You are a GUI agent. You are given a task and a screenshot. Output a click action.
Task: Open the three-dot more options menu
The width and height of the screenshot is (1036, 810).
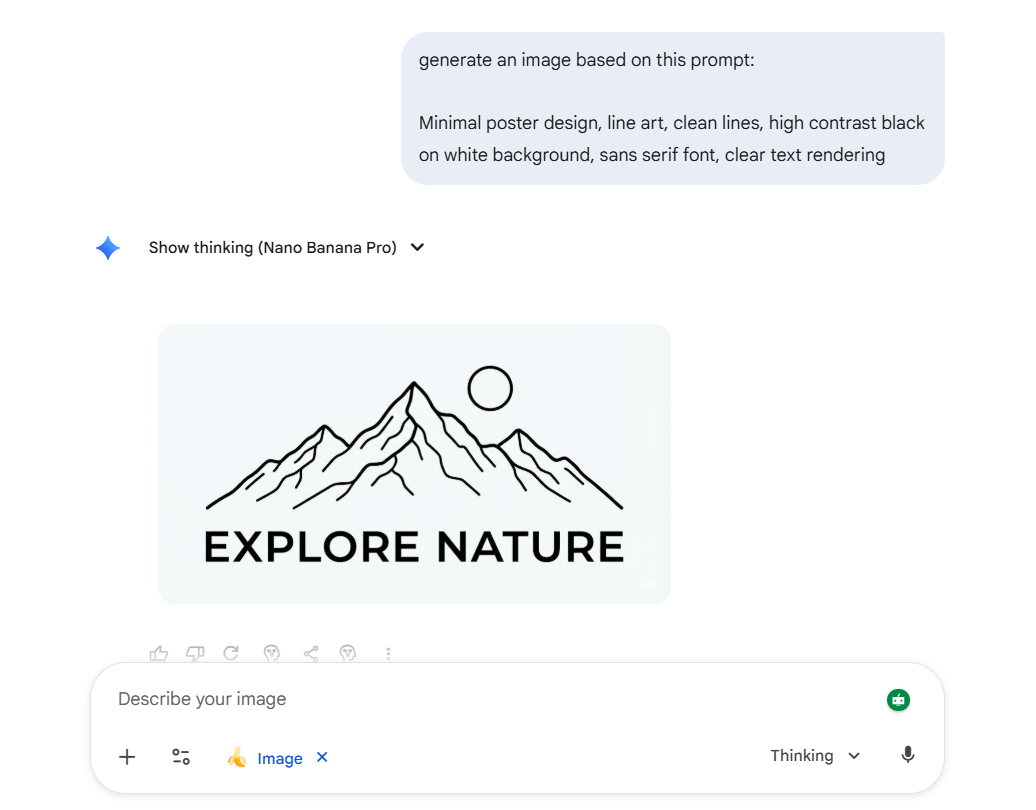coord(388,654)
